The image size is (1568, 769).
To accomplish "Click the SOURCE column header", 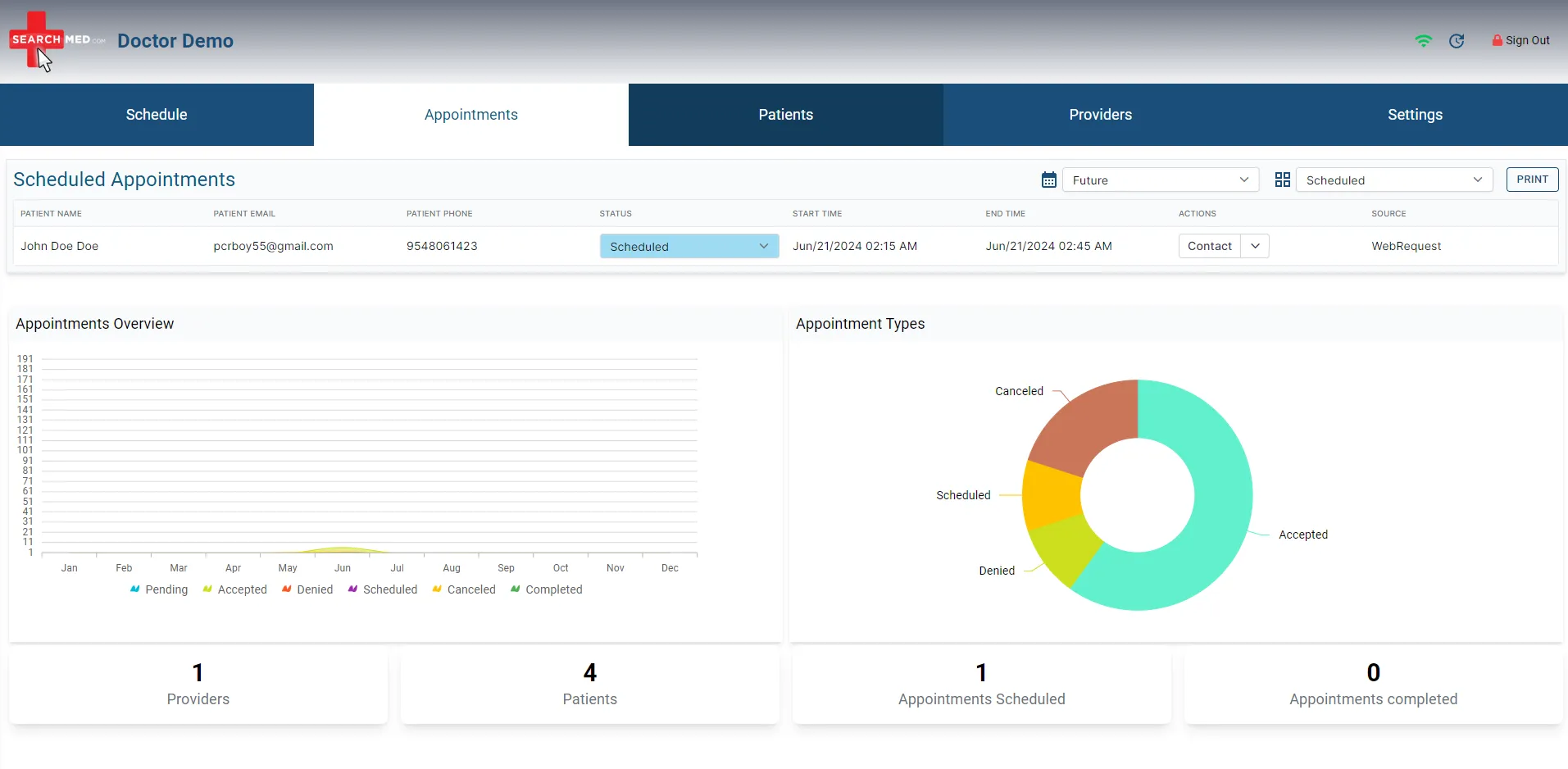I will point(1388,213).
